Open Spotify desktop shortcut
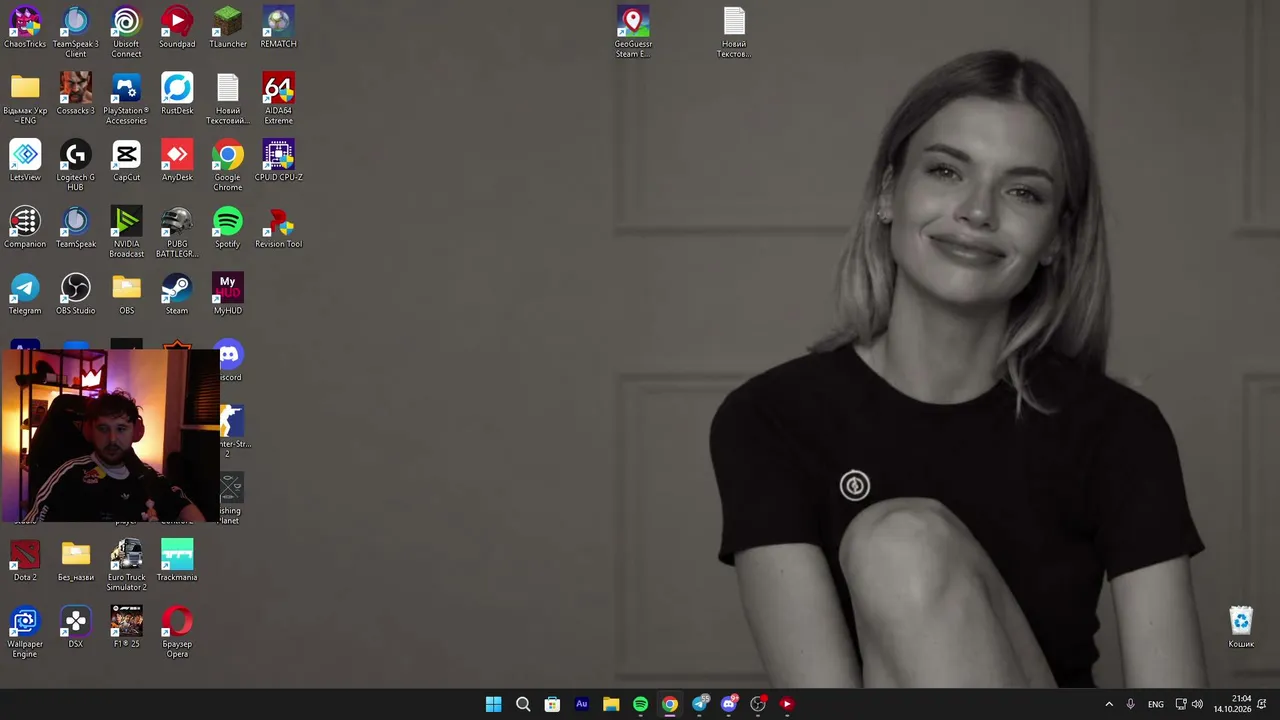Viewport: 1280px width, 720px height. tap(228, 228)
